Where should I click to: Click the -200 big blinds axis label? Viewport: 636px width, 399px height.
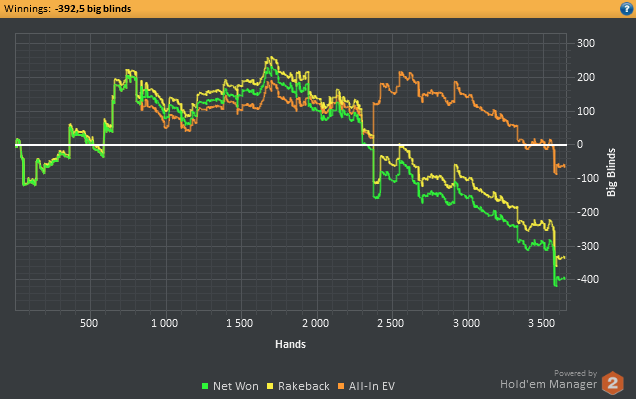[588, 212]
